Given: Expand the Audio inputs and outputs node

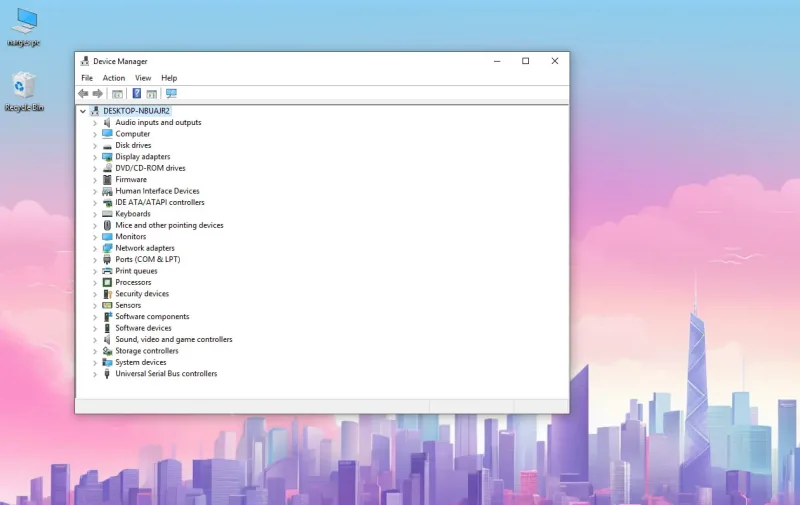Looking at the screenshot, I should pyautogui.click(x=95, y=123).
